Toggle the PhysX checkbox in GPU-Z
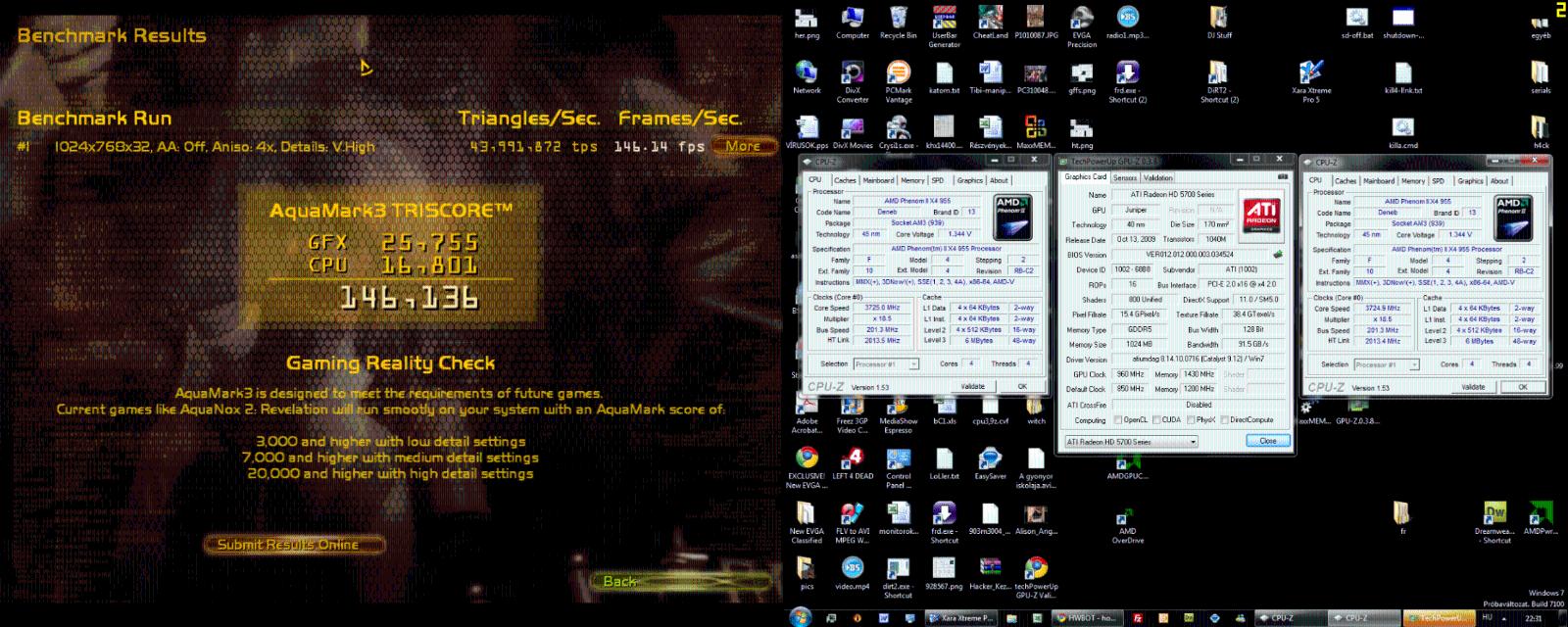Screen dimensions: 1568x627 tap(1191, 420)
